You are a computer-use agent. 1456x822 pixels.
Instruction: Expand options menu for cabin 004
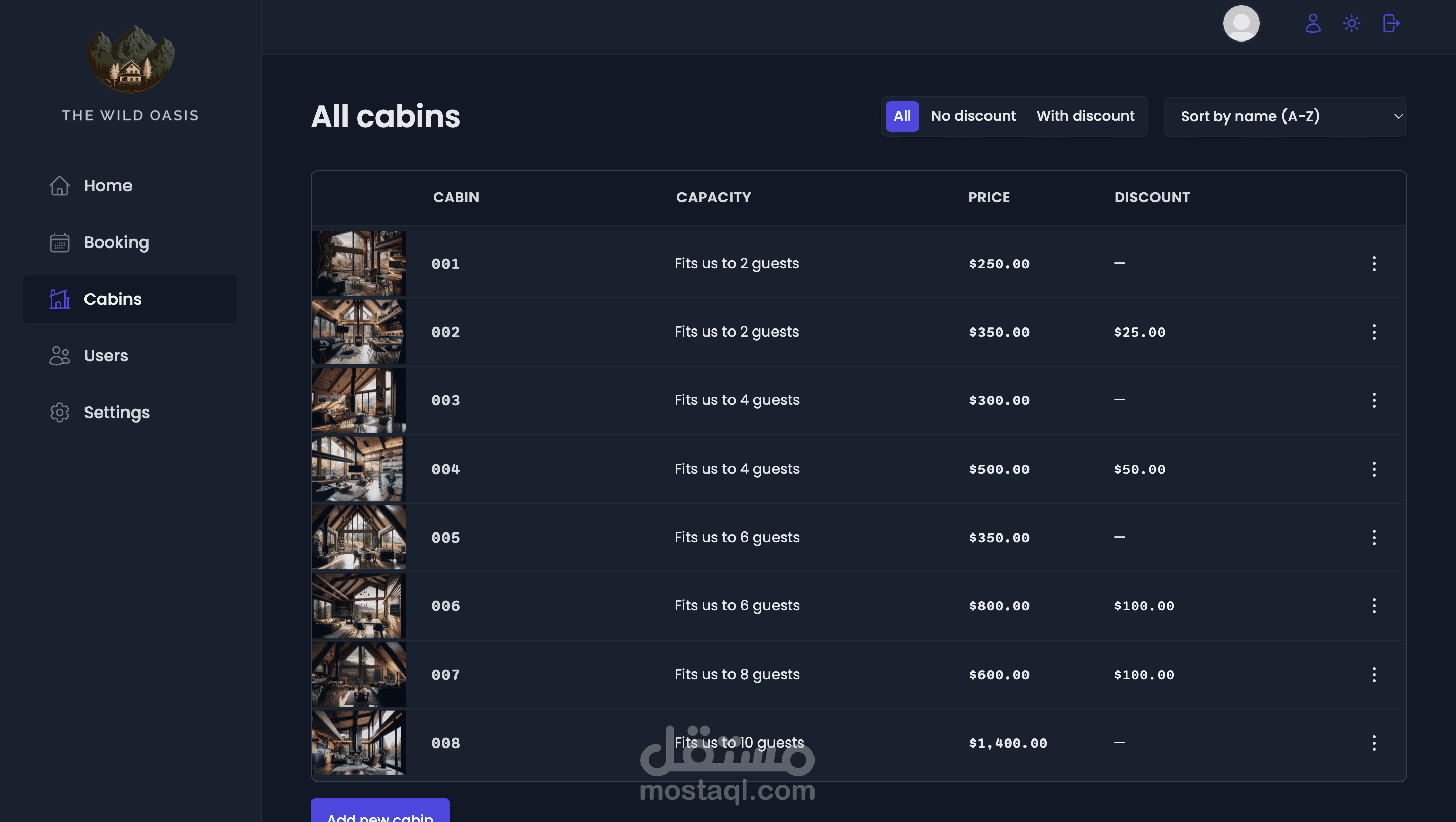1374,469
